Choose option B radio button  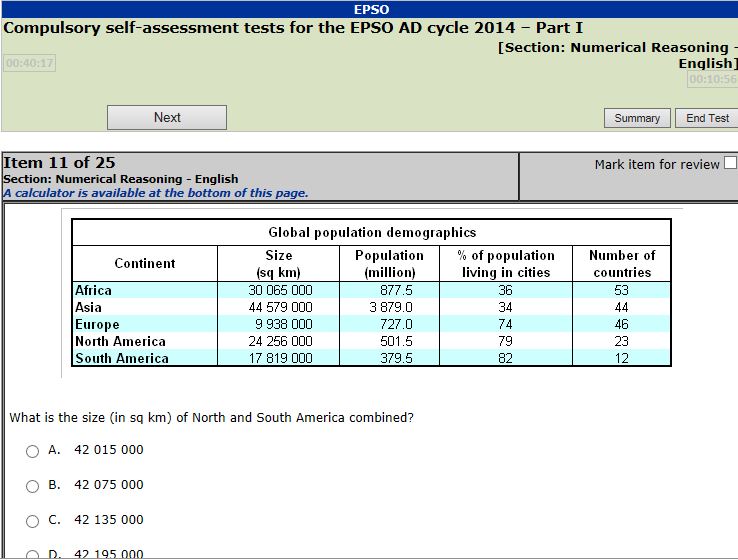[33, 486]
